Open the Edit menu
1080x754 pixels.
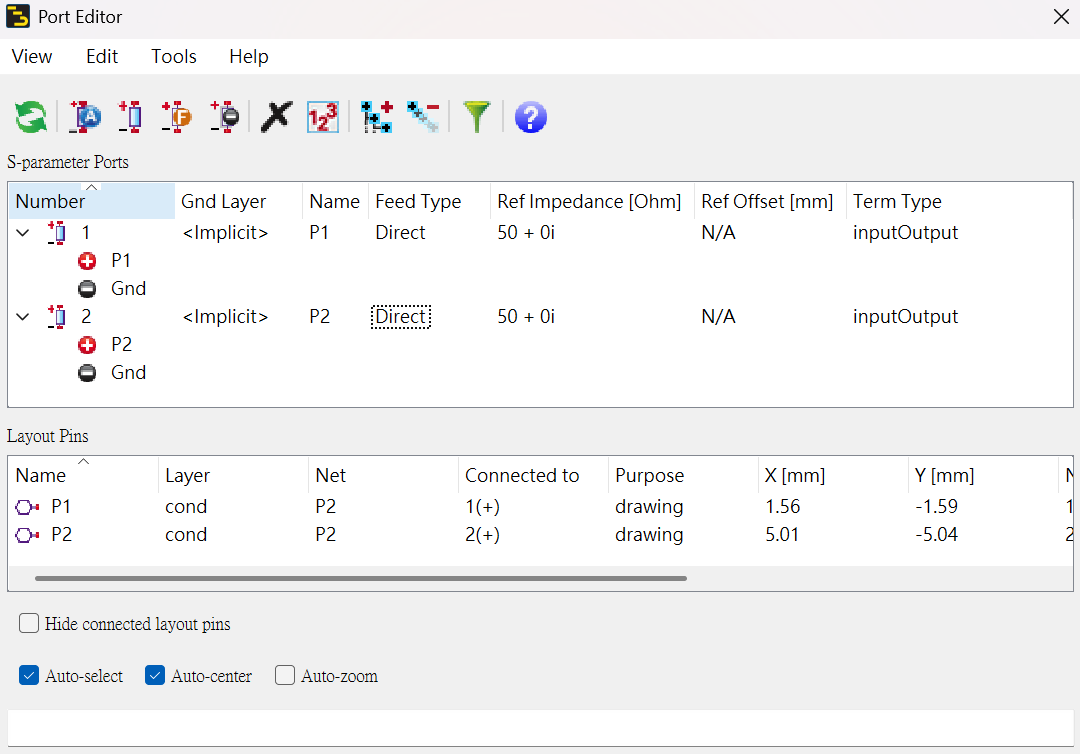click(x=102, y=56)
